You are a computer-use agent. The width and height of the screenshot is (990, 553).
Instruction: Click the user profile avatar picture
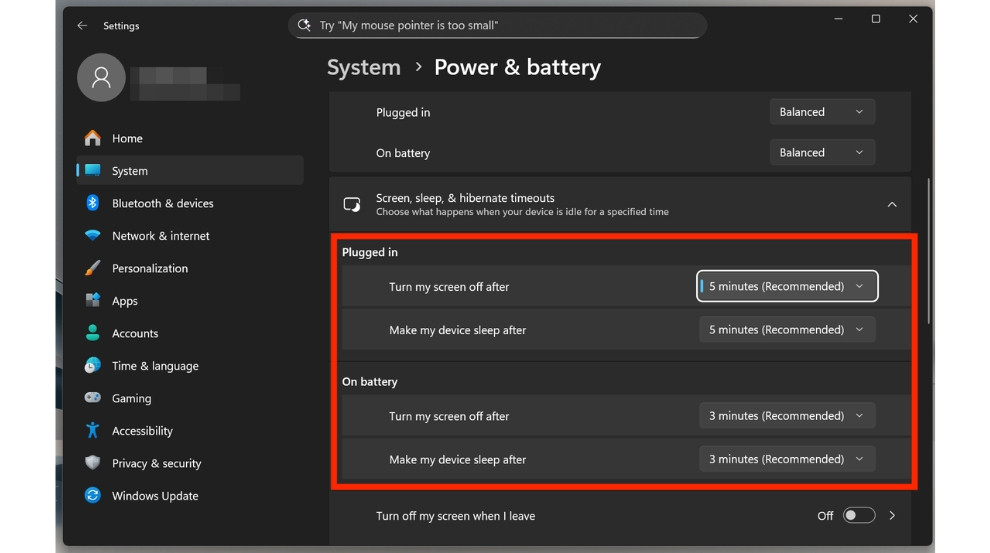(101, 79)
